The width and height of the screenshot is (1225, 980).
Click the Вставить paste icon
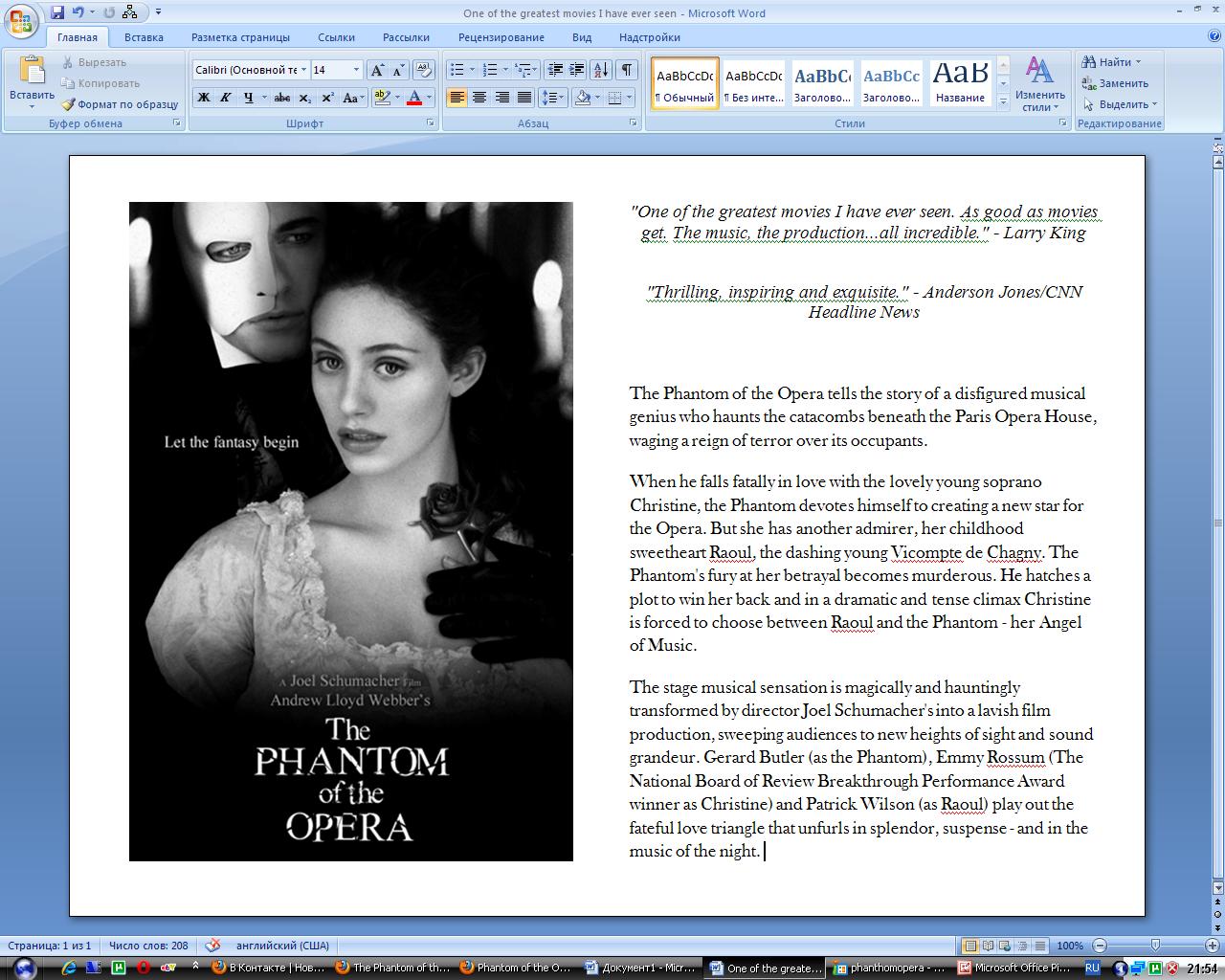click(x=32, y=74)
